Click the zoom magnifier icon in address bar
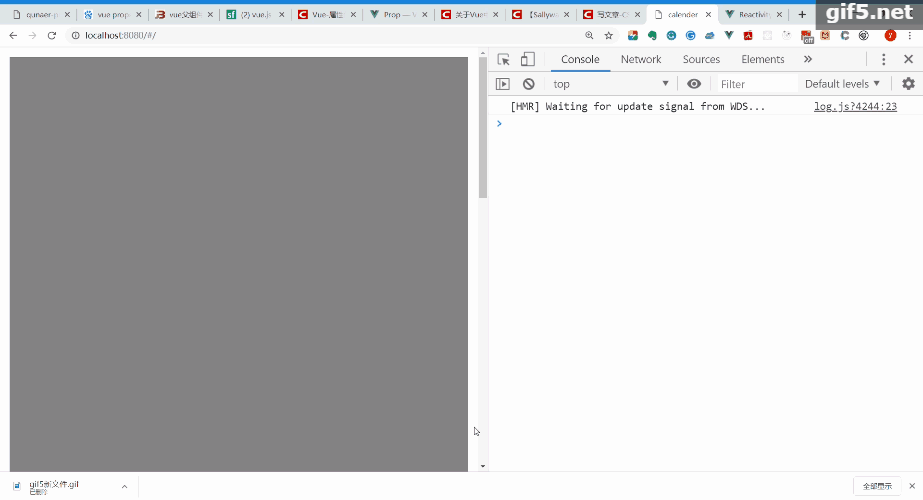 coord(589,35)
